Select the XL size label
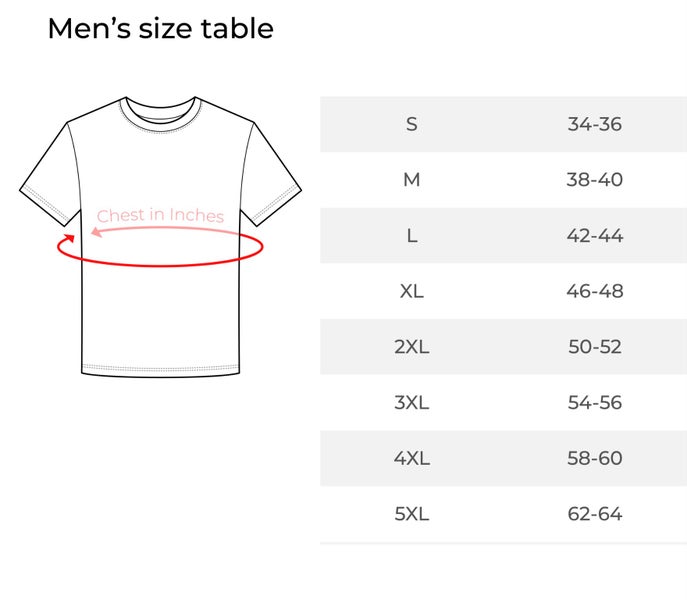 (x=412, y=291)
